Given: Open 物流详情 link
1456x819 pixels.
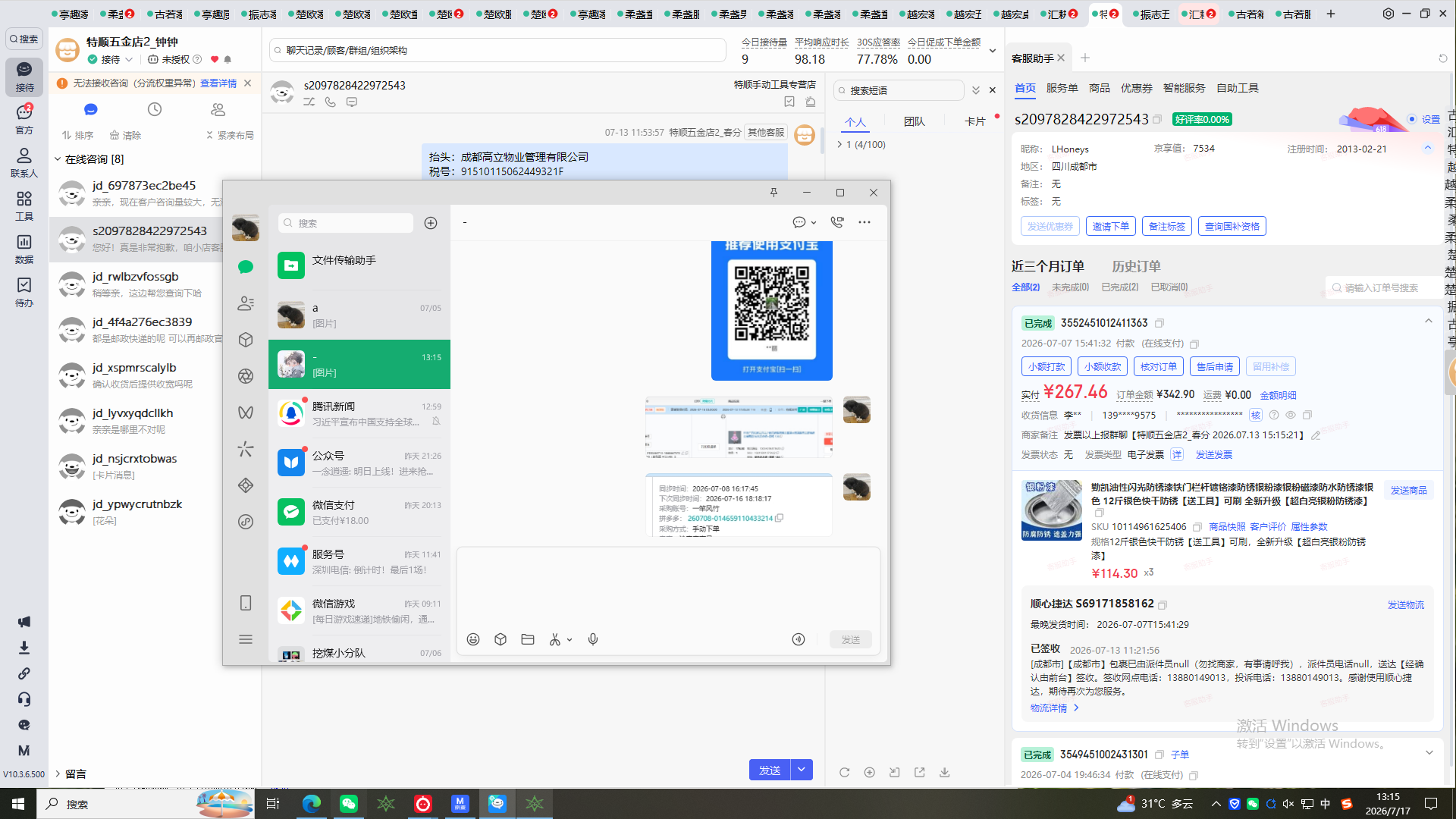Looking at the screenshot, I should (x=1054, y=708).
